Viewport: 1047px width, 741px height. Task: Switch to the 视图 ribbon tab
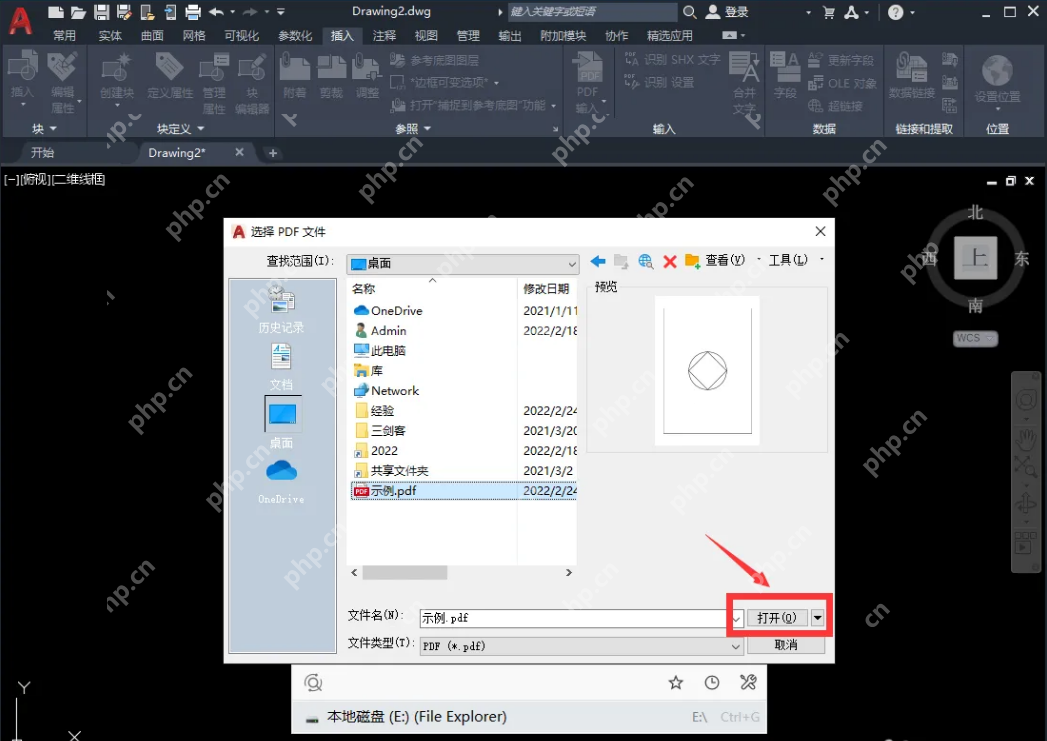pyautogui.click(x=426, y=35)
